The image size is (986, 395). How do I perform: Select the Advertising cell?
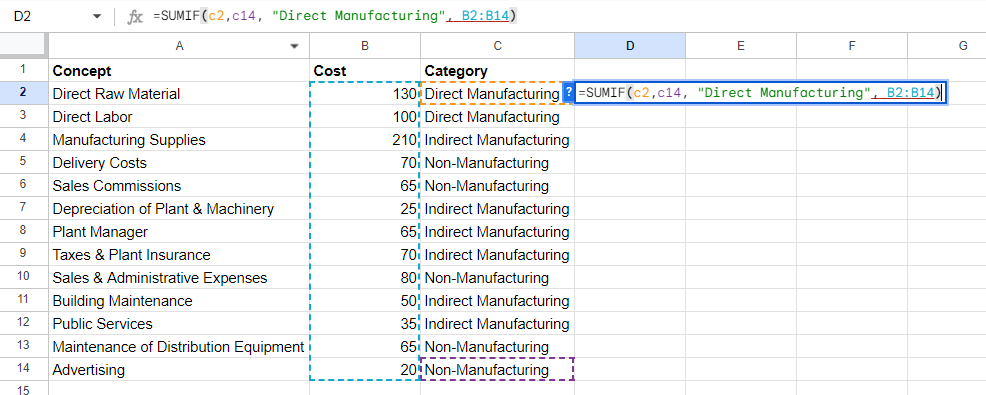click(x=179, y=370)
